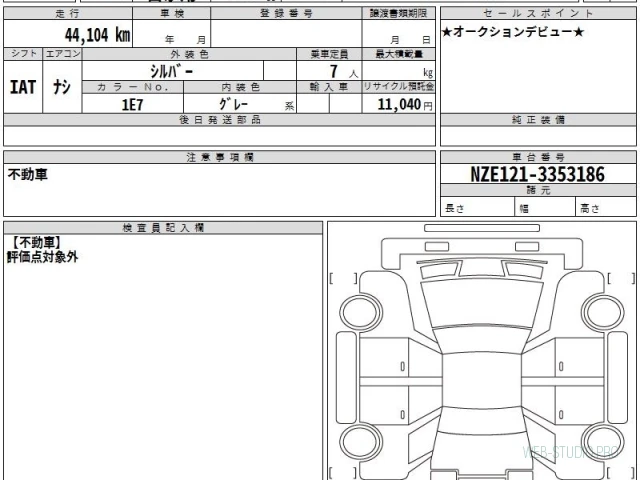Click the seating capacity value 7 人
Viewport: 640px width, 480px height.
[343, 72]
